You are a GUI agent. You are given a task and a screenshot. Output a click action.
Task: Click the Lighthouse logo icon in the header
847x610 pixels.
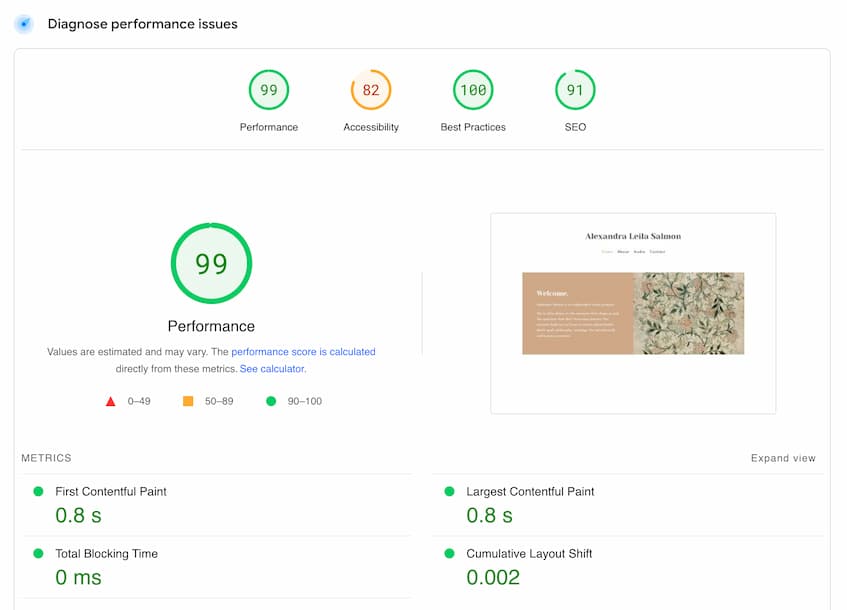tap(23, 24)
